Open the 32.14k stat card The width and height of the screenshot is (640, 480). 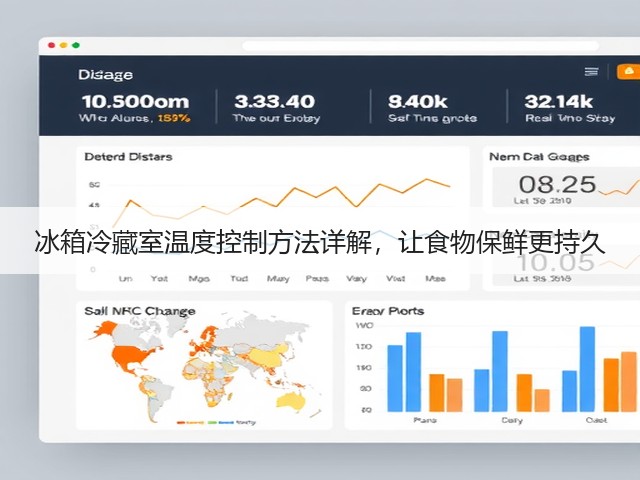570,108
